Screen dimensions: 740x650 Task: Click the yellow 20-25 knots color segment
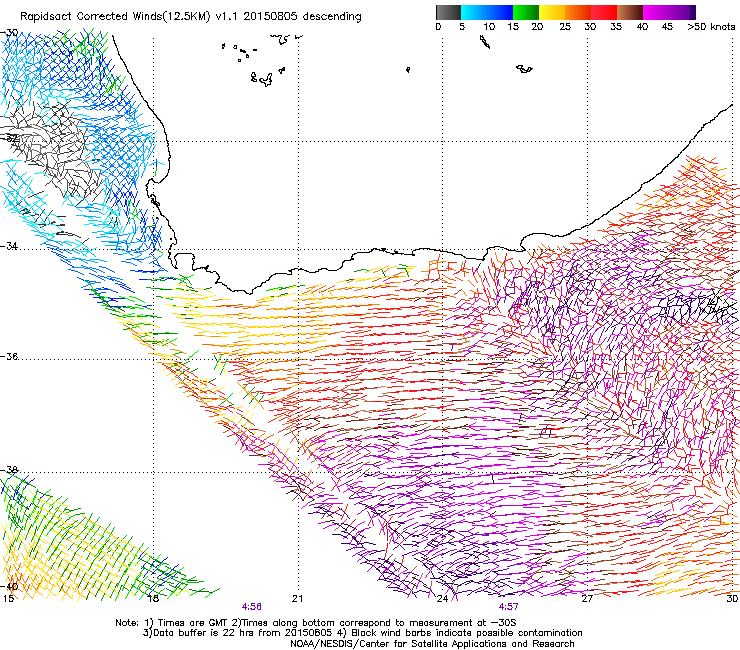click(552, 12)
